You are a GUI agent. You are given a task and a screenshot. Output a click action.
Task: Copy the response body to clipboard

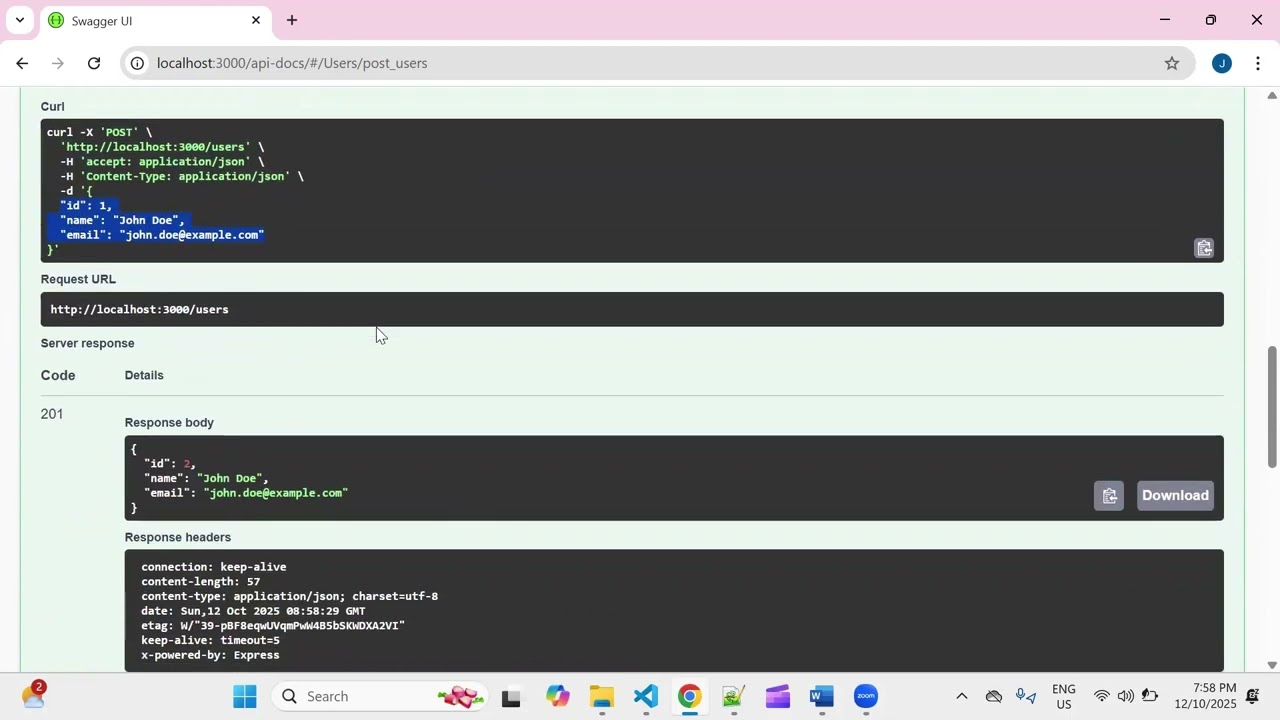(x=1109, y=496)
